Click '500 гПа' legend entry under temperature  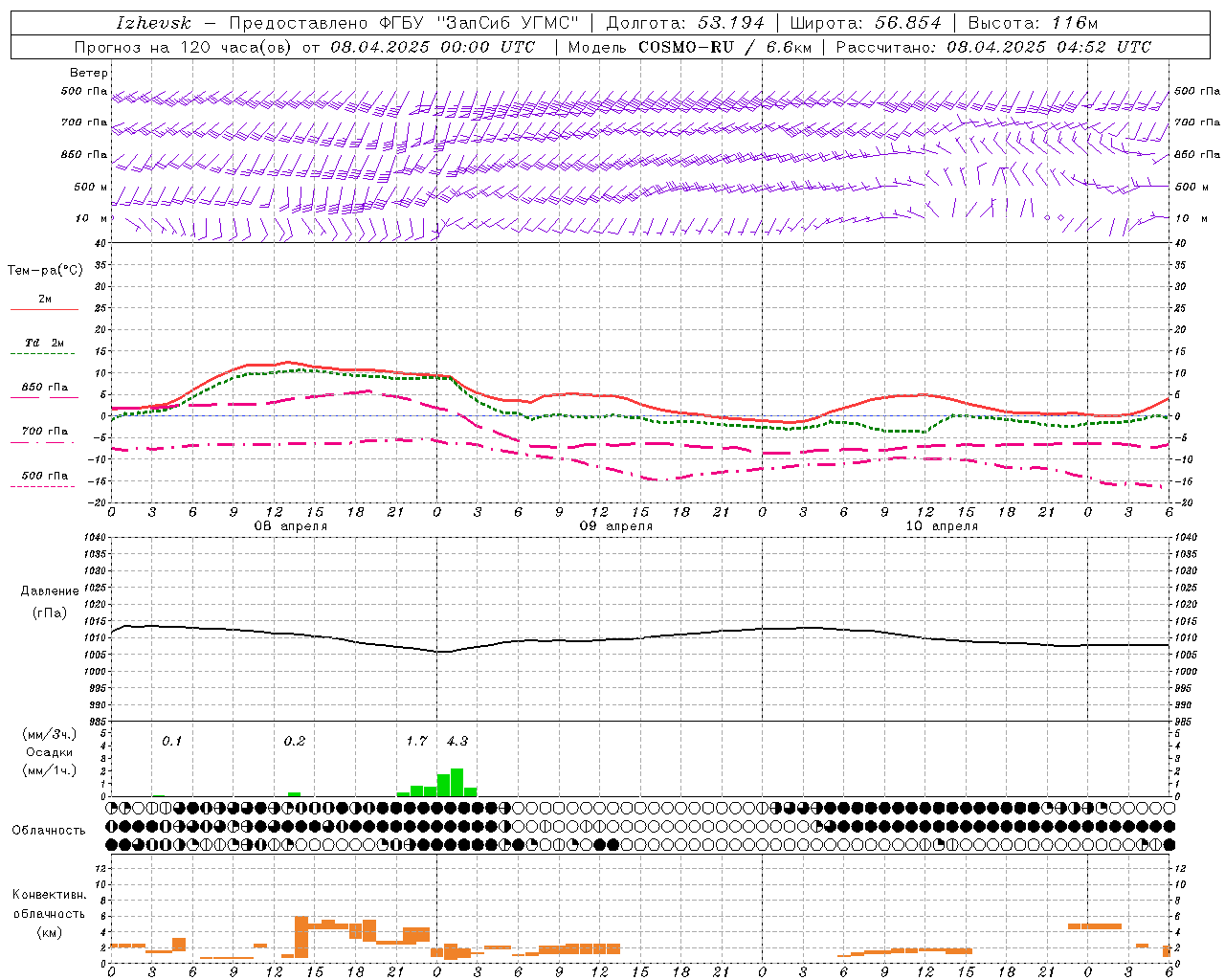point(45,476)
